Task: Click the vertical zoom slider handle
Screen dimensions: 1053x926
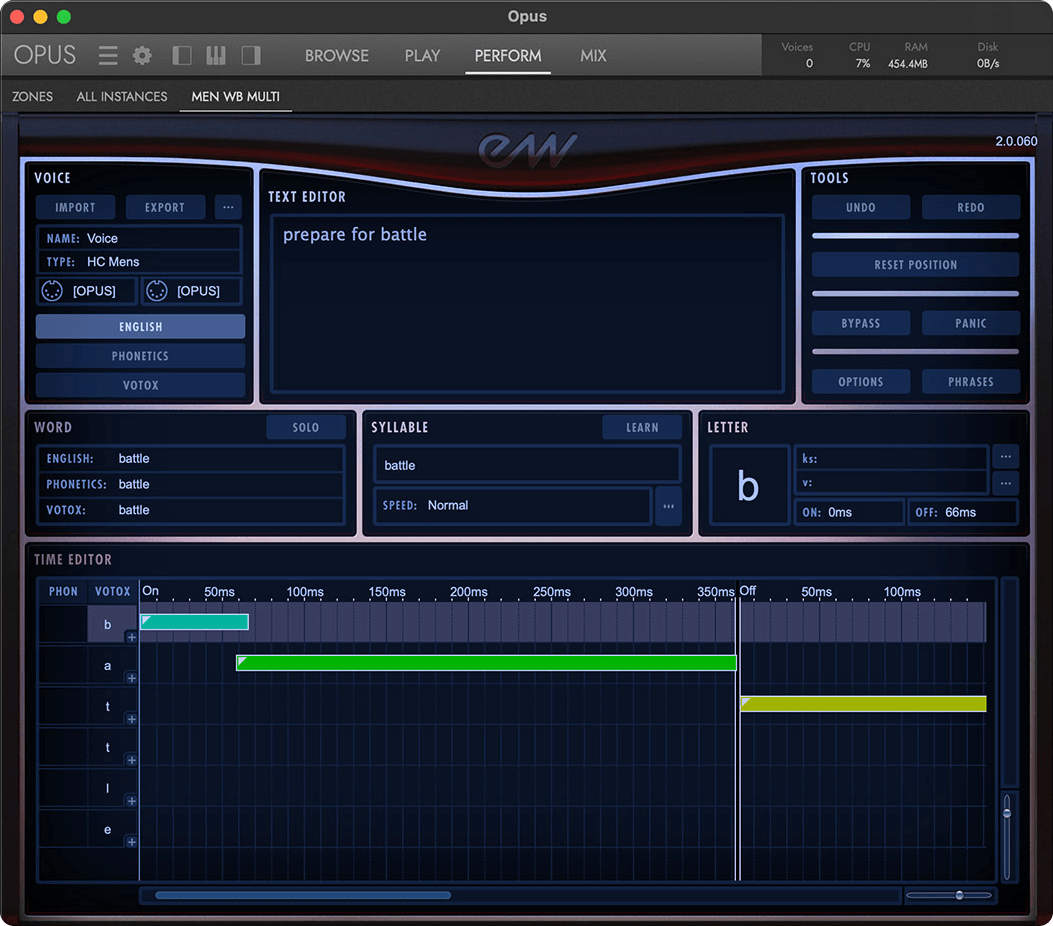Action: 1007,813
